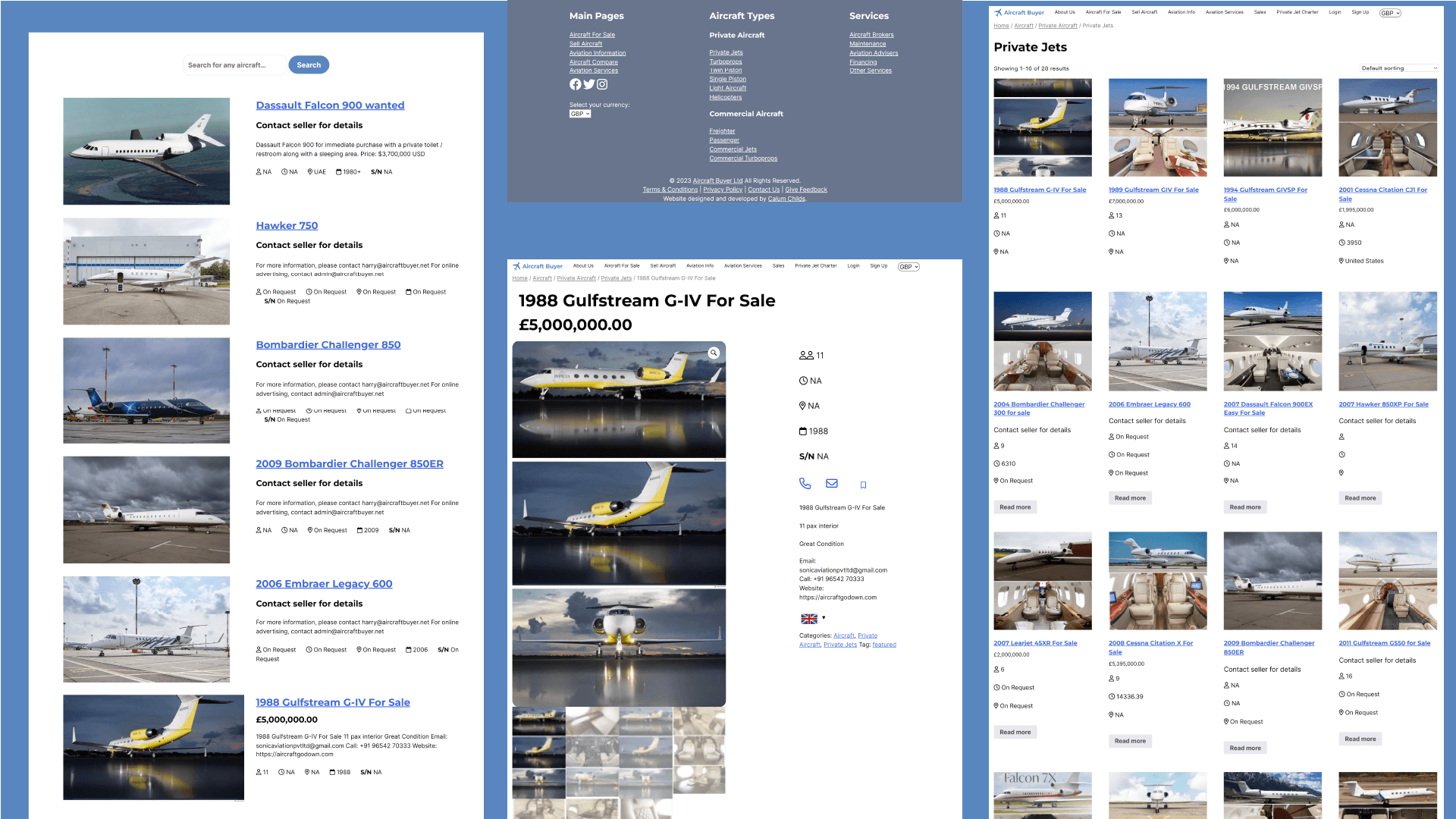Image resolution: width=1456 pixels, height=819 pixels.
Task: Click Financing link in footer Services
Action: [863, 62]
